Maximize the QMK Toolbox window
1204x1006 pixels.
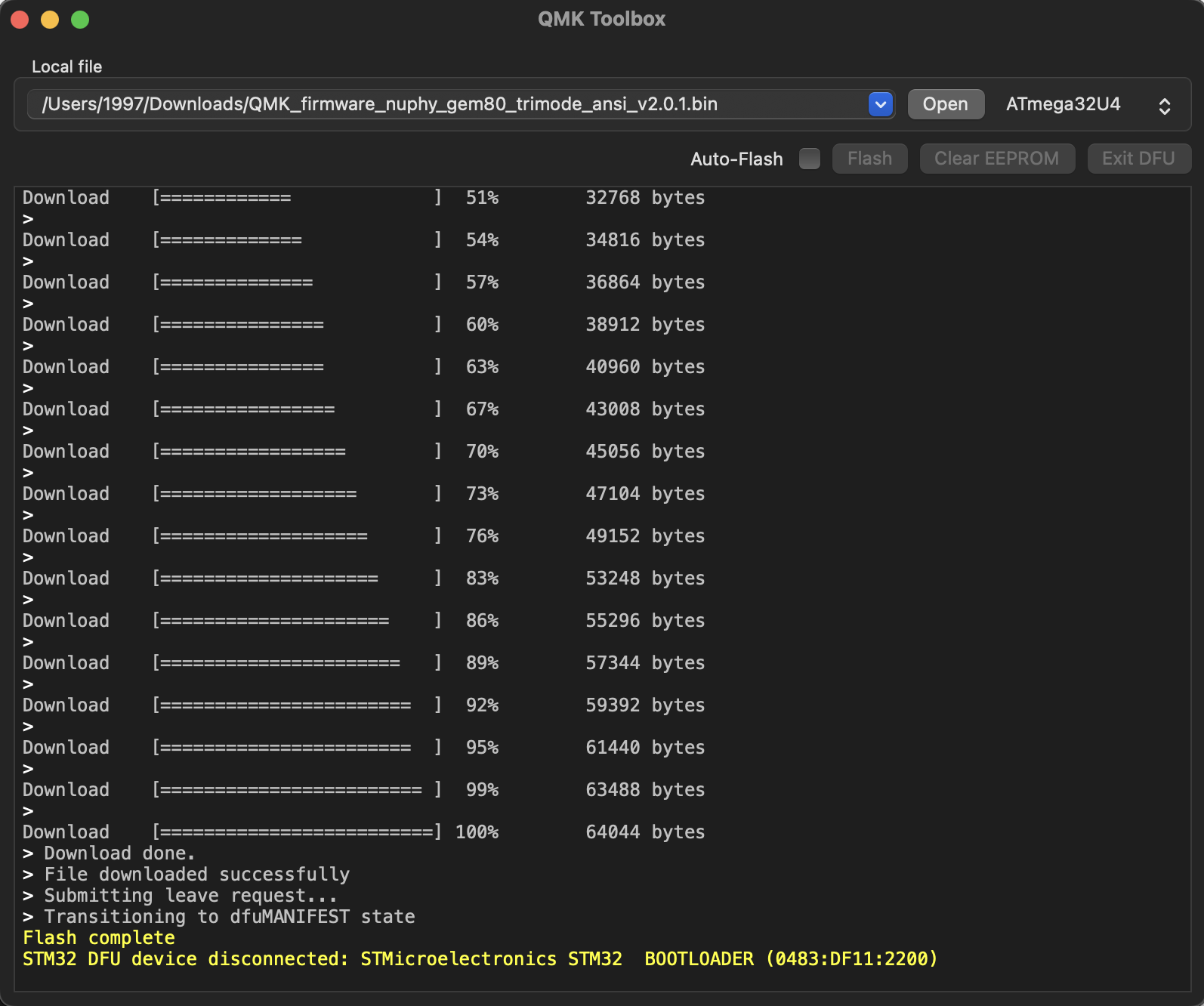coord(80,20)
